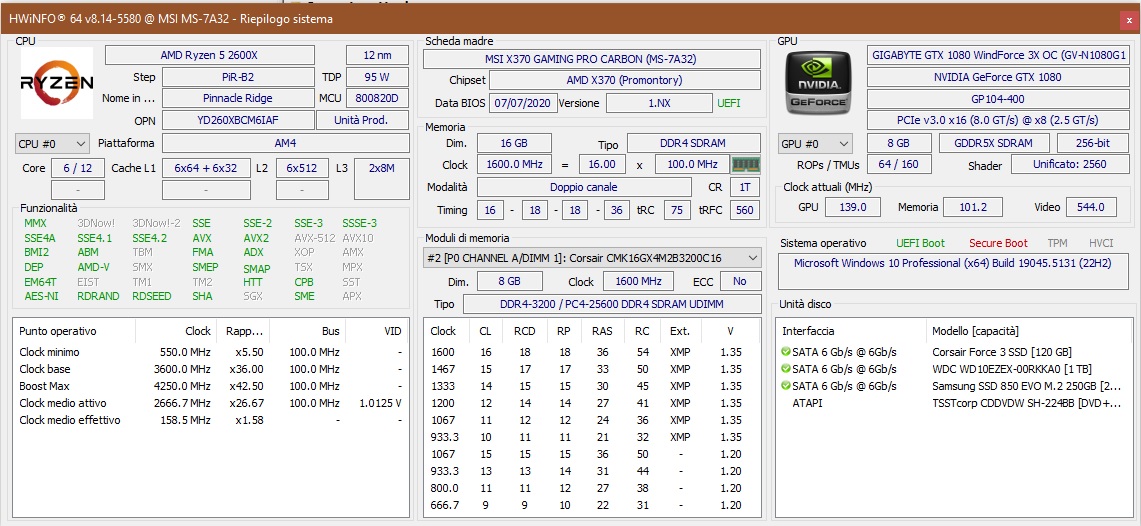Click the 6 / 12 core count field
Image resolution: width=1141 pixels, height=526 pixels.
pos(77,168)
